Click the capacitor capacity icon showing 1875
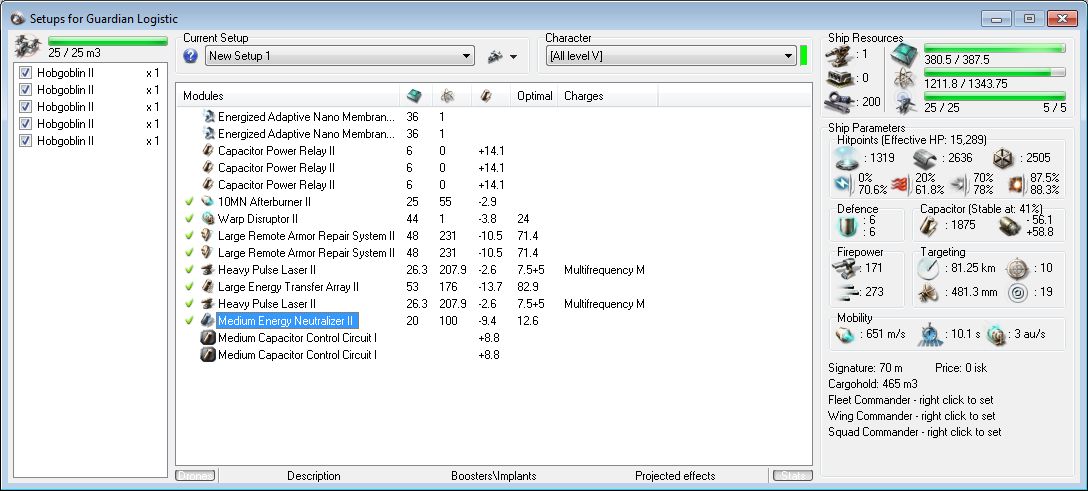The width and height of the screenshot is (1088, 491). click(x=930, y=225)
